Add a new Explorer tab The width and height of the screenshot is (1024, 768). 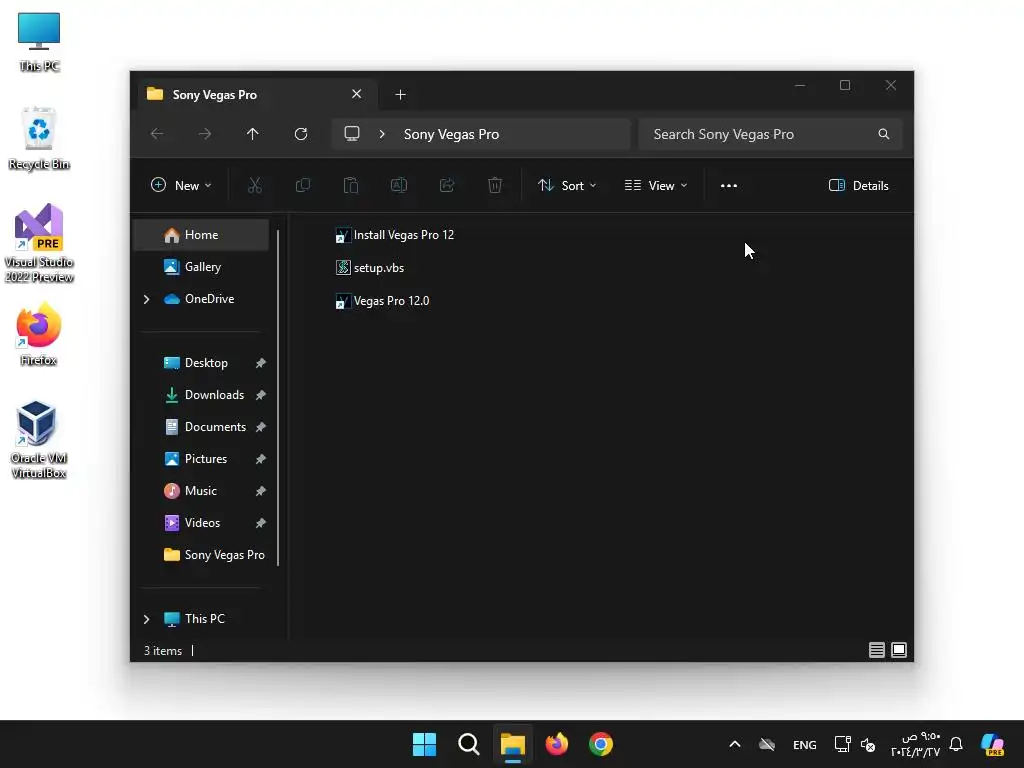(x=400, y=95)
